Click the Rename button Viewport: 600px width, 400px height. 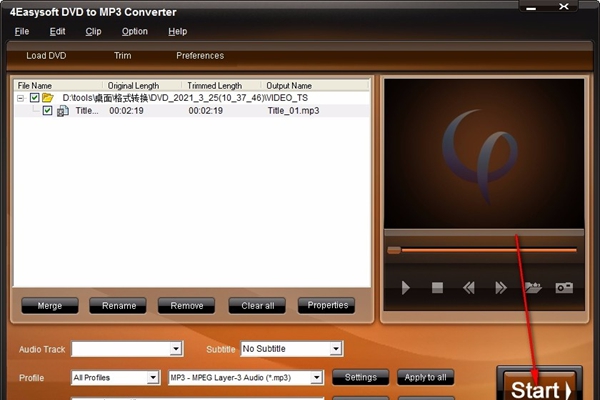118,305
